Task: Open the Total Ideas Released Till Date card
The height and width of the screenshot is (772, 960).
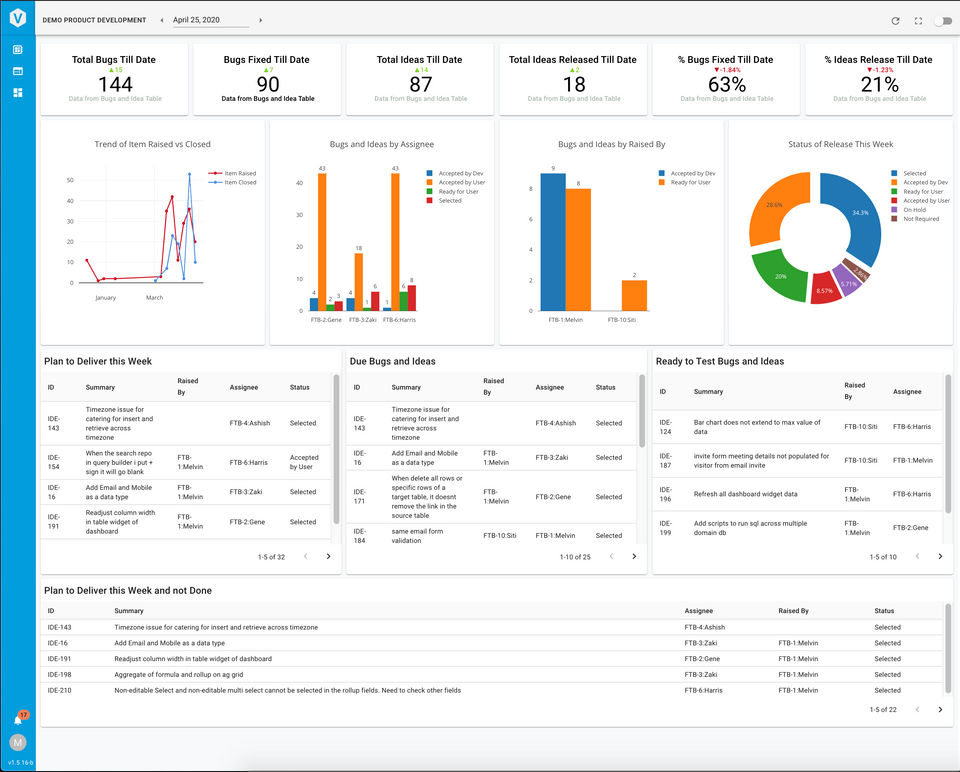Action: click(x=573, y=79)
